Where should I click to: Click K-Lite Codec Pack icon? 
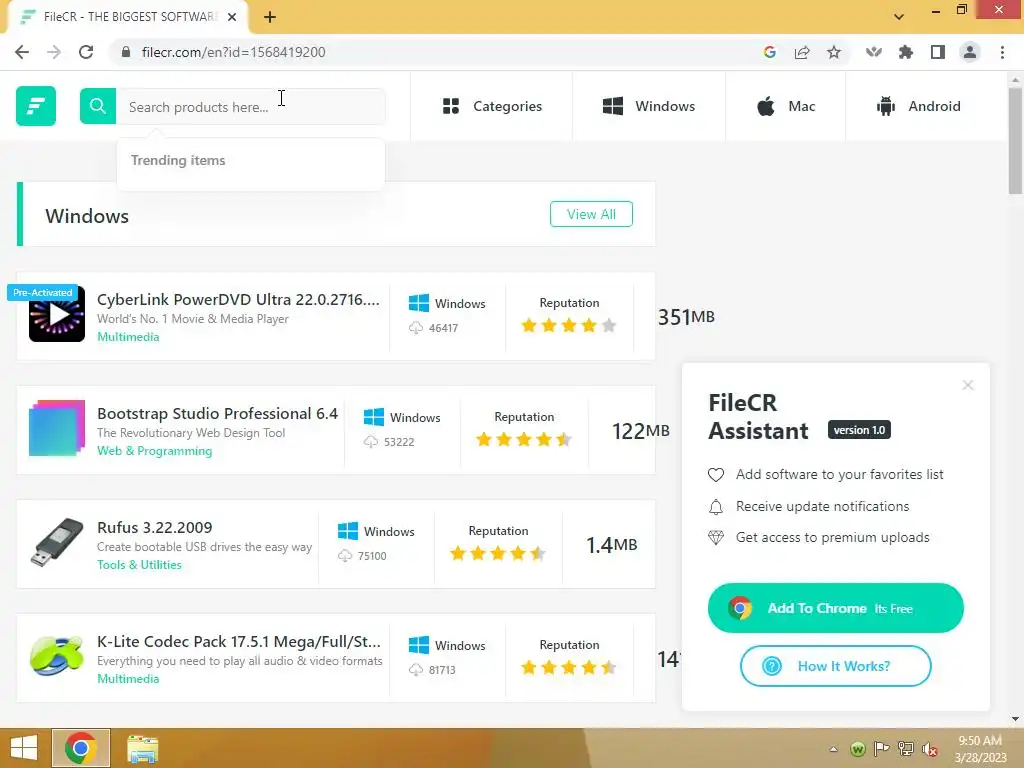pyautogui.click(x=57, y=656)
